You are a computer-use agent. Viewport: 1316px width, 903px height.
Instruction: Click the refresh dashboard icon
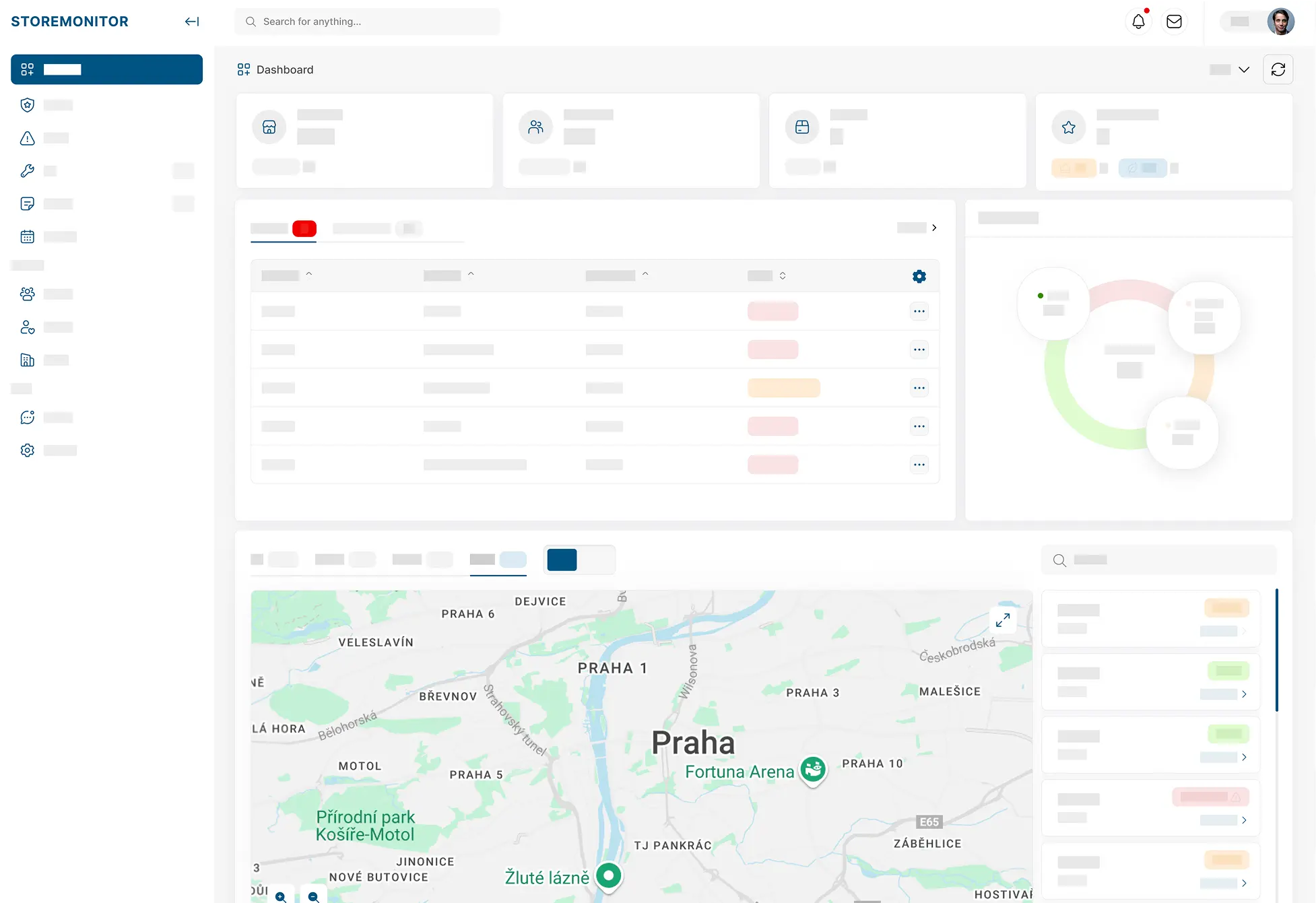click(1278, 69)
